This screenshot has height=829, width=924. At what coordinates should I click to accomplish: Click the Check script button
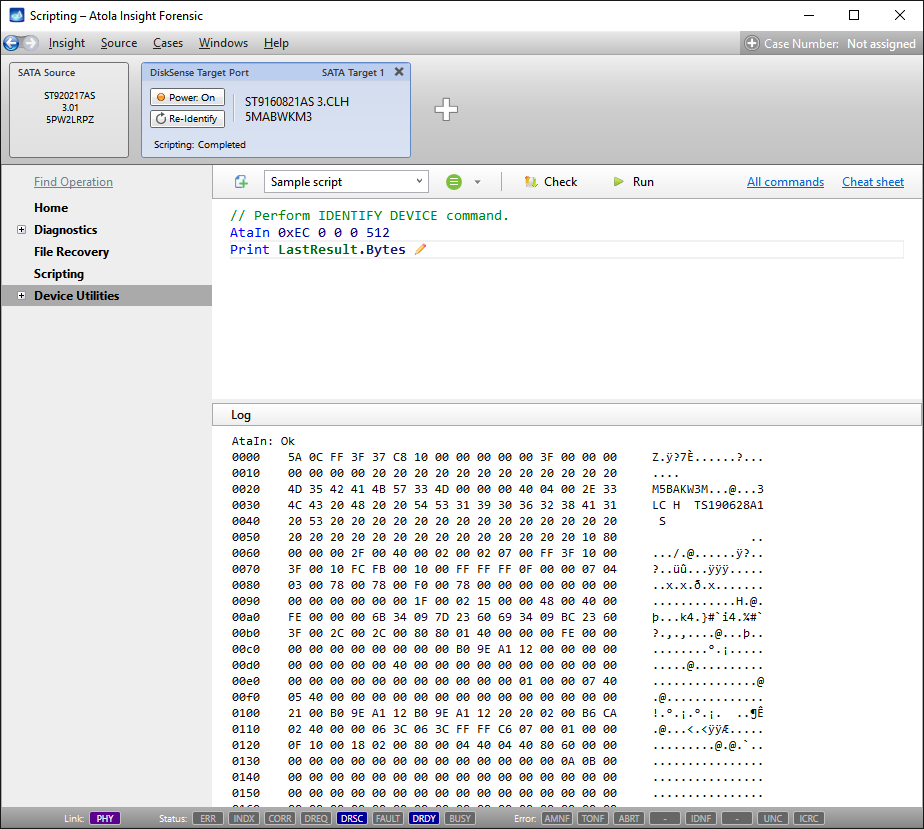click(x=551, y=182)
